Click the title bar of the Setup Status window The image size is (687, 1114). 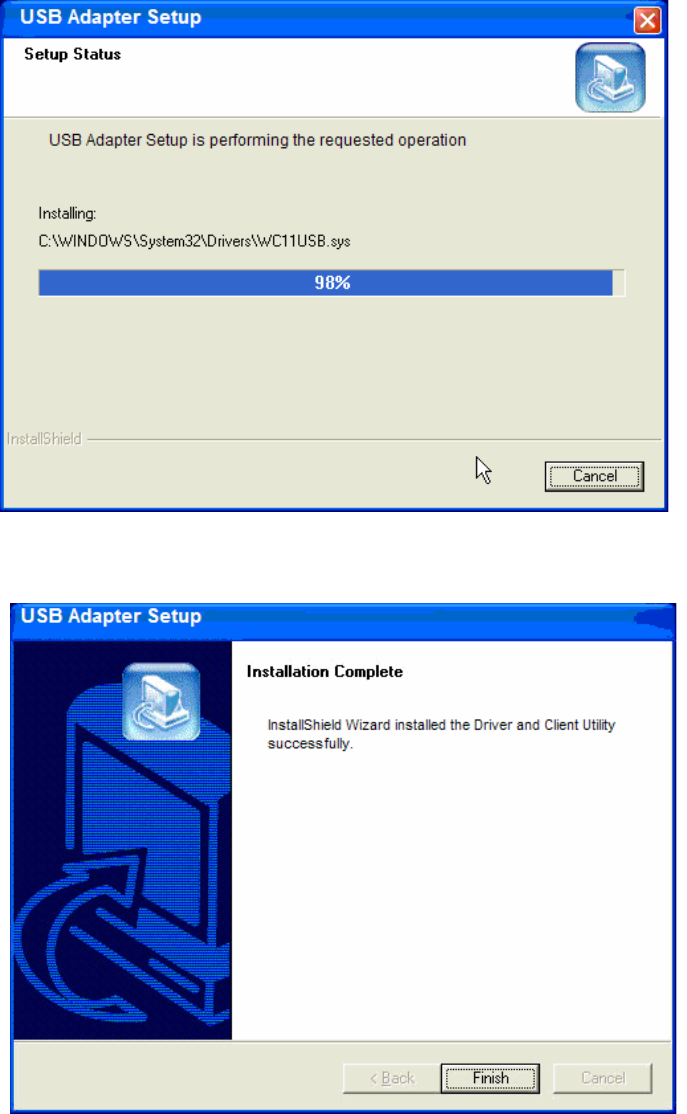click(320, 18)
